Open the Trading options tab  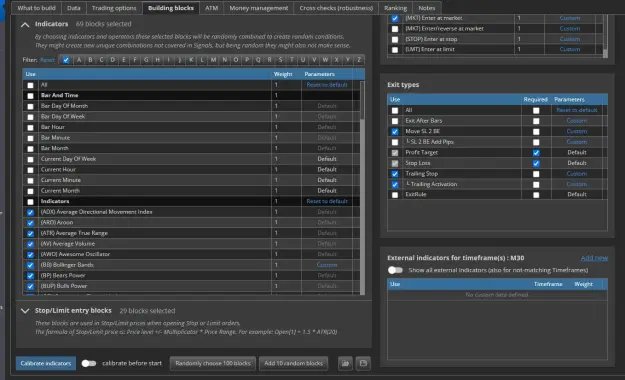click(x=114, y=8)
